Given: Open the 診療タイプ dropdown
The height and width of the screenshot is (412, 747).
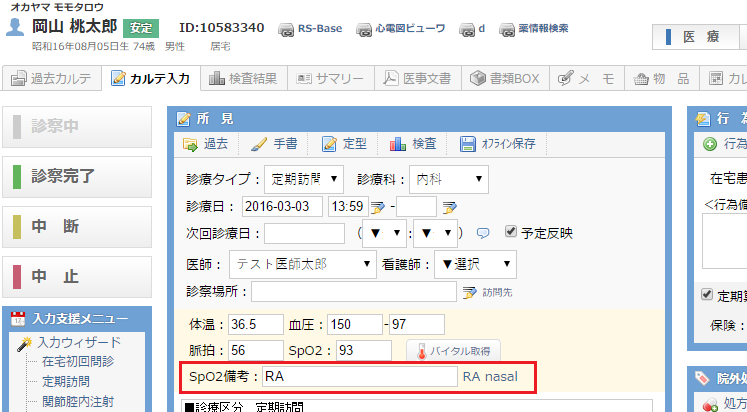Looking at the screenshot, I should tap(304, 179).
